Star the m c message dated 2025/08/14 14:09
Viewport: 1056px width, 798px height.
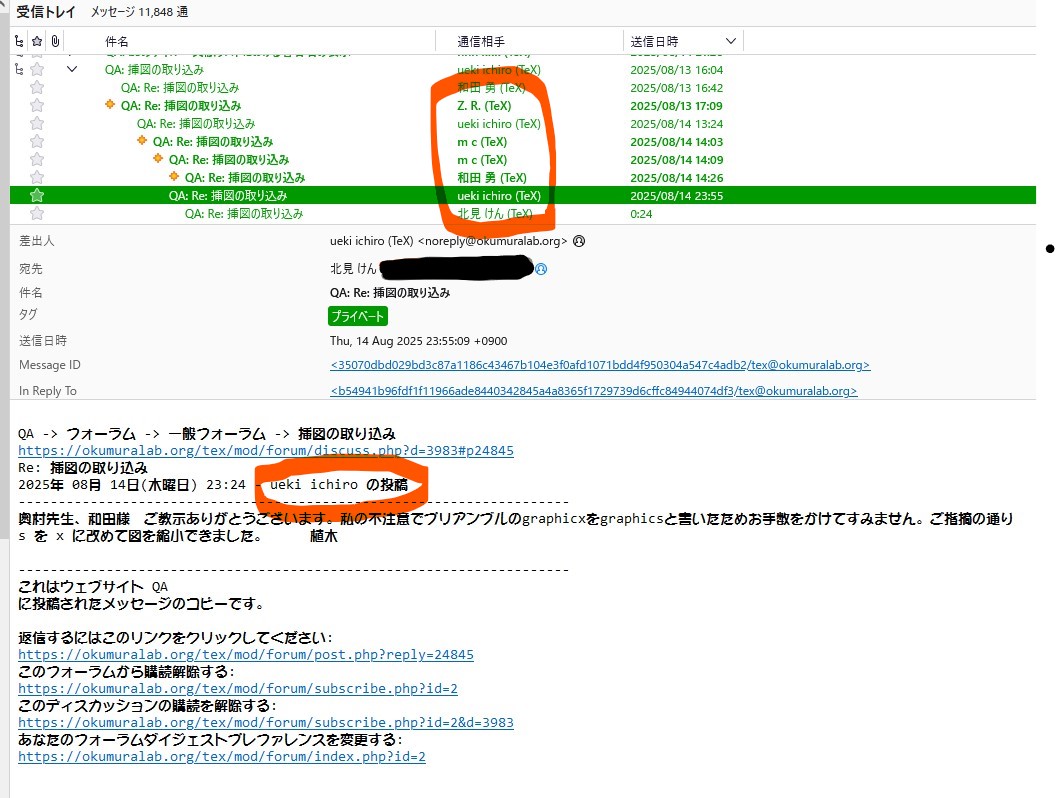pos(37,160)
